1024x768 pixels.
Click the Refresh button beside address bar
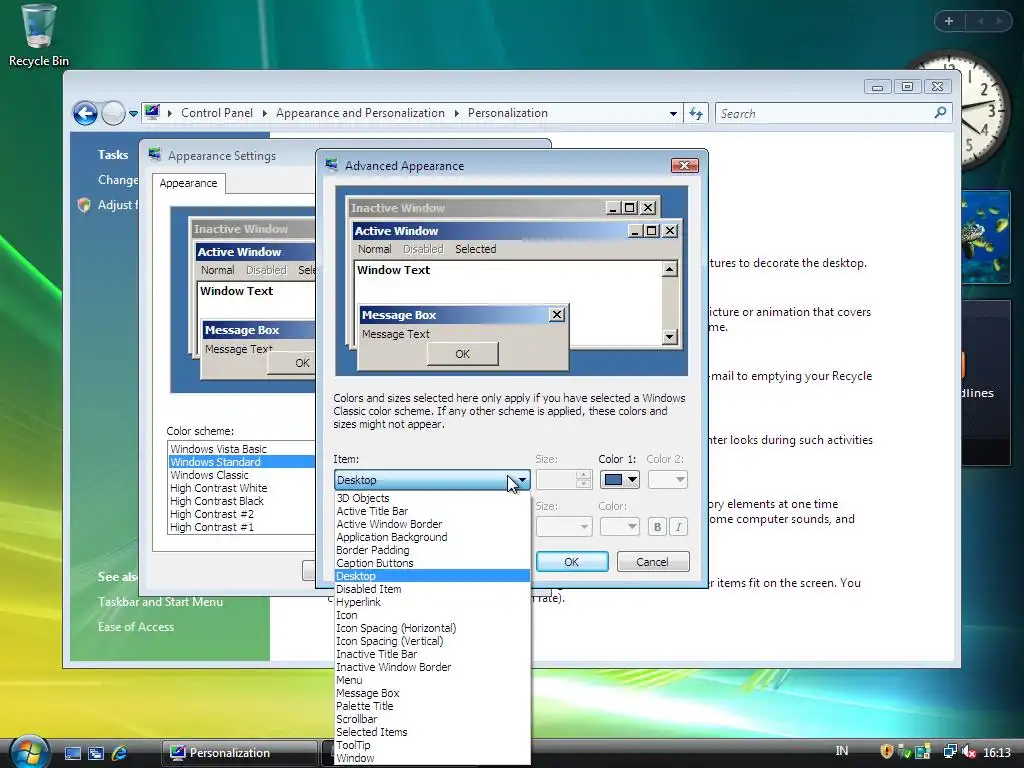point(696,114)
